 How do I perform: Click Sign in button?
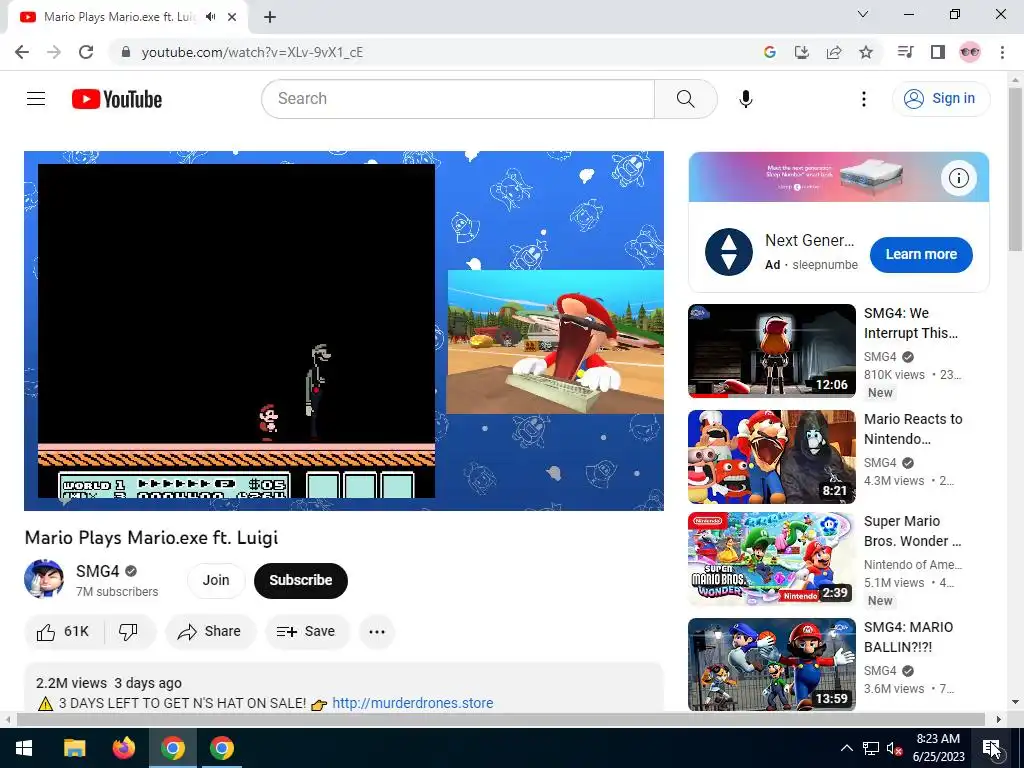coord(940,99)
